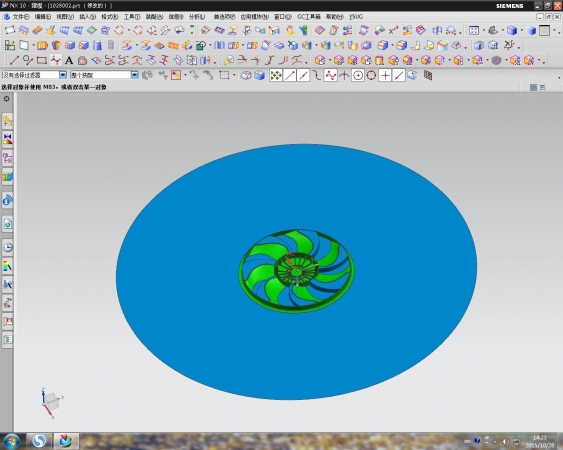Image resolution: width=563 pixels, height=450 pixels.
Task: Click the Expression x² icon
Action: [393, 31]
